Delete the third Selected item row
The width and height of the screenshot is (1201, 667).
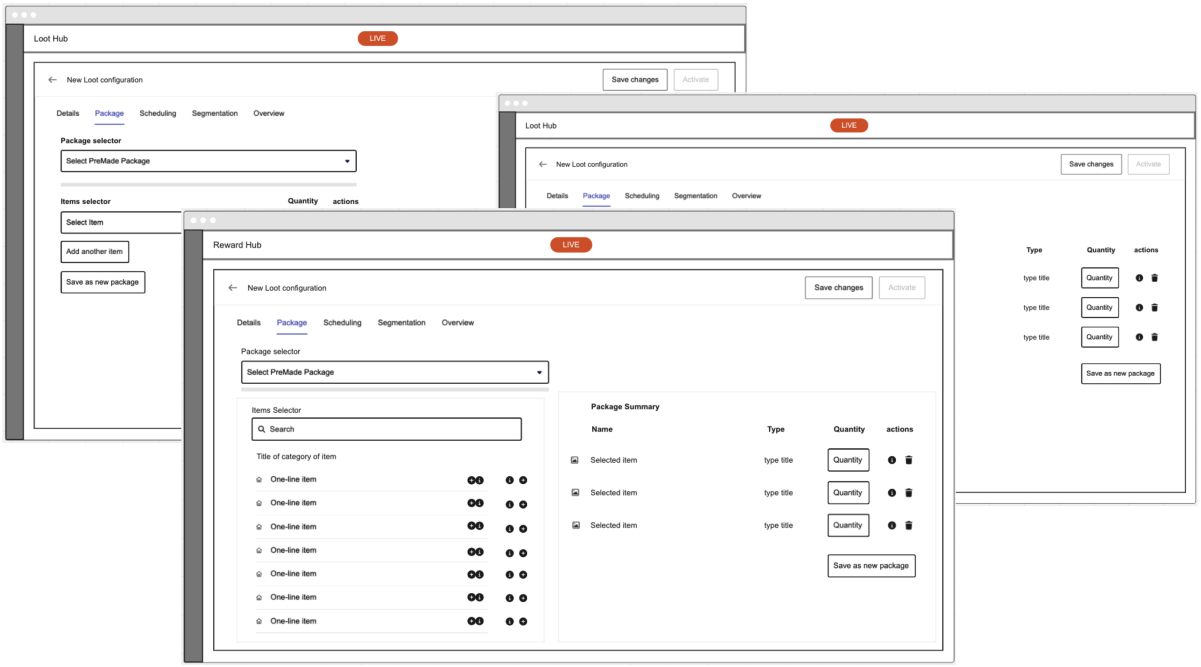[x=908, y=525]
